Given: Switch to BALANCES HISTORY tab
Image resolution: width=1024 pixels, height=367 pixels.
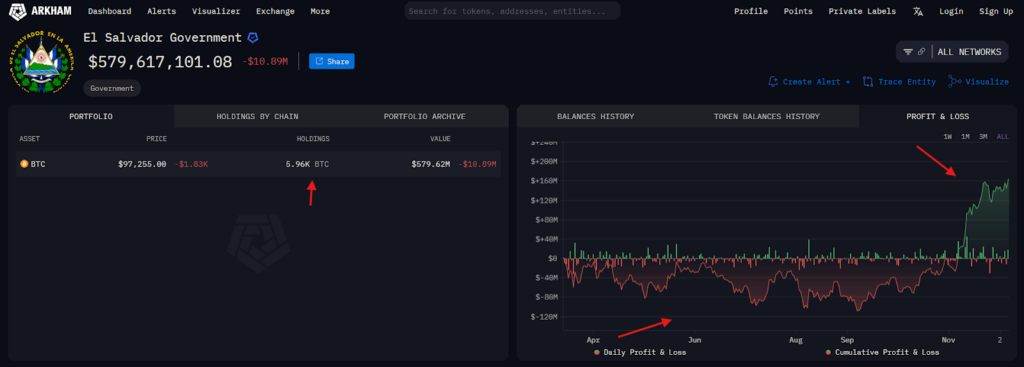Looking at the screenshot, I should 596,116.
